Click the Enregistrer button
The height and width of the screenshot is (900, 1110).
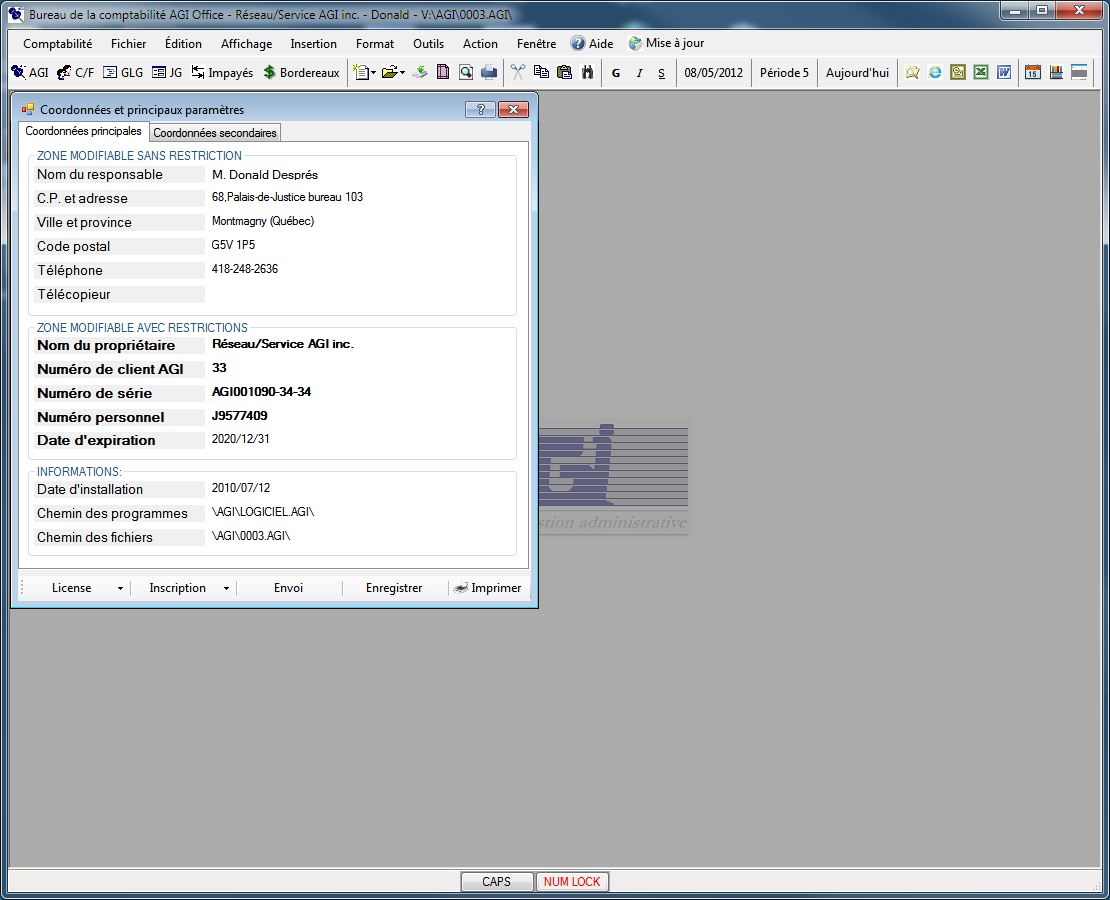pos(394,588)
